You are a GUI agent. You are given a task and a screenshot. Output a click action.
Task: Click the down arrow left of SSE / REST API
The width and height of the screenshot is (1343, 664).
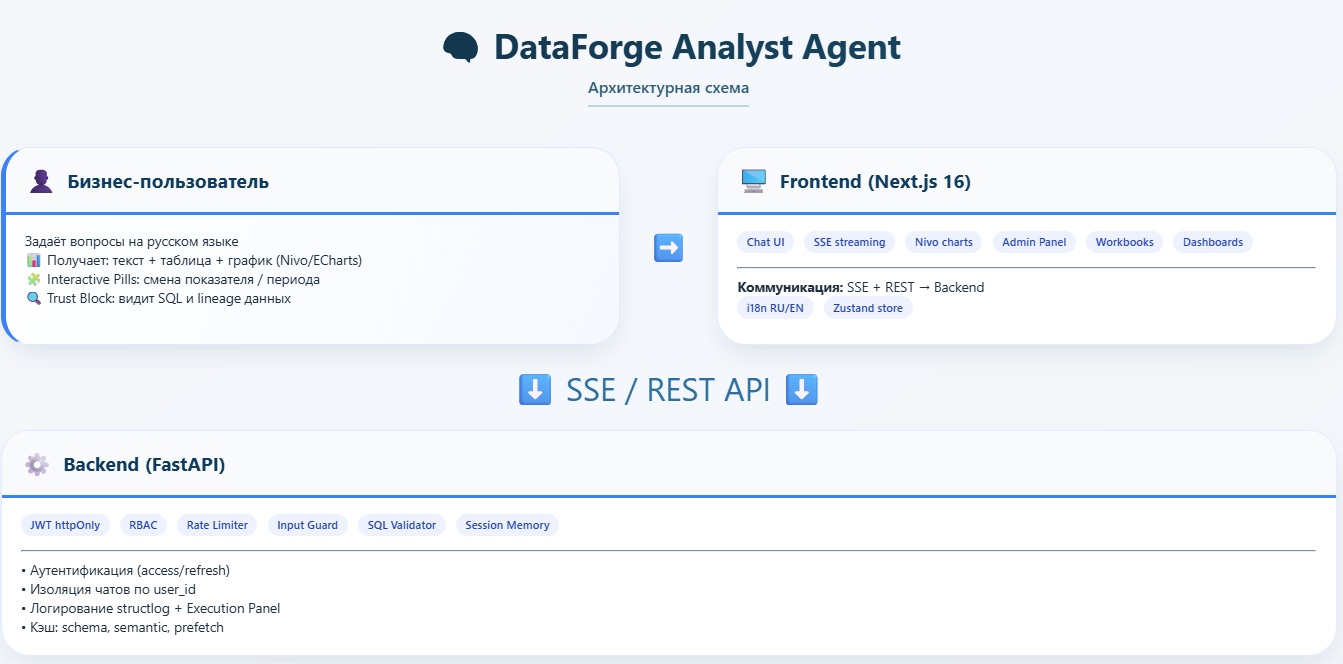click(535, 390)
